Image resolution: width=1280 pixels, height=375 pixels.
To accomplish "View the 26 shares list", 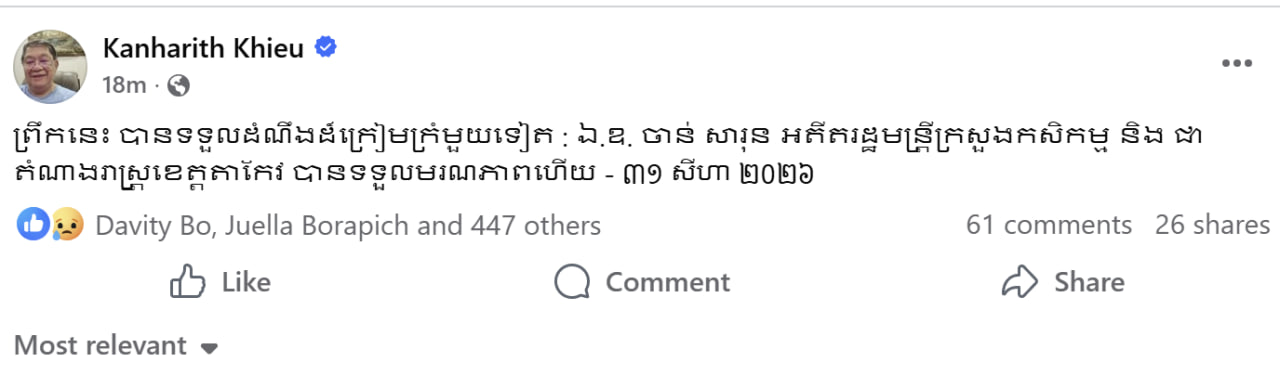I will pyautogui.click(x=1212, y=225).
